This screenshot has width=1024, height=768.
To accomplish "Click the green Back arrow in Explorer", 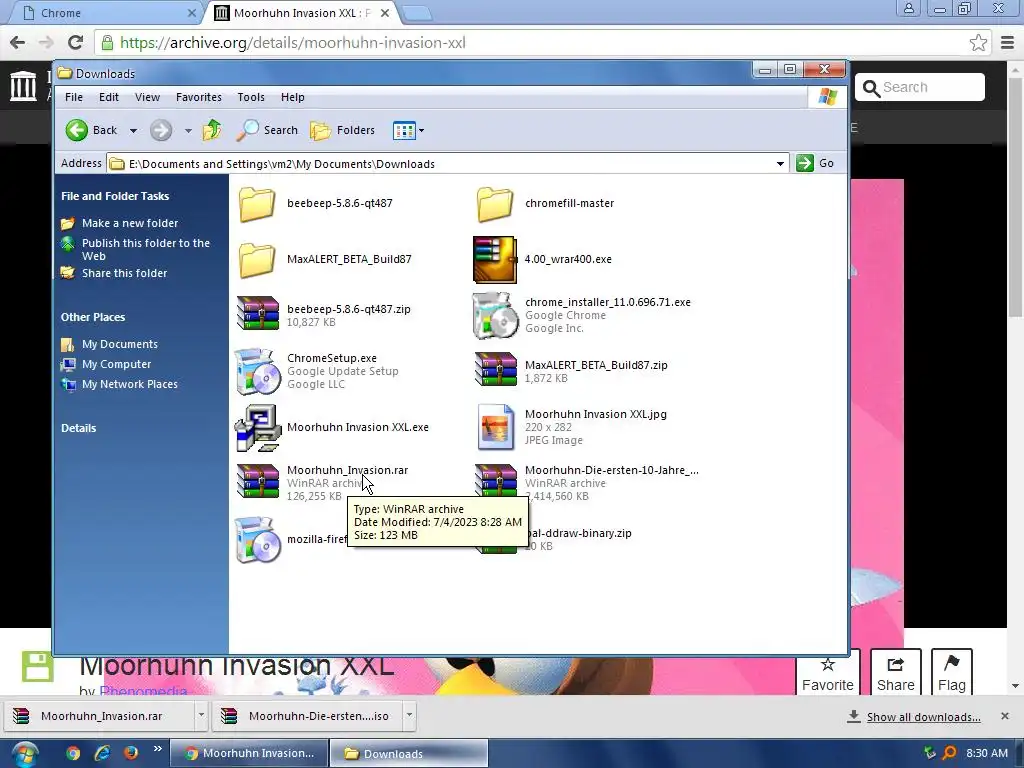I will coord(76,130).
